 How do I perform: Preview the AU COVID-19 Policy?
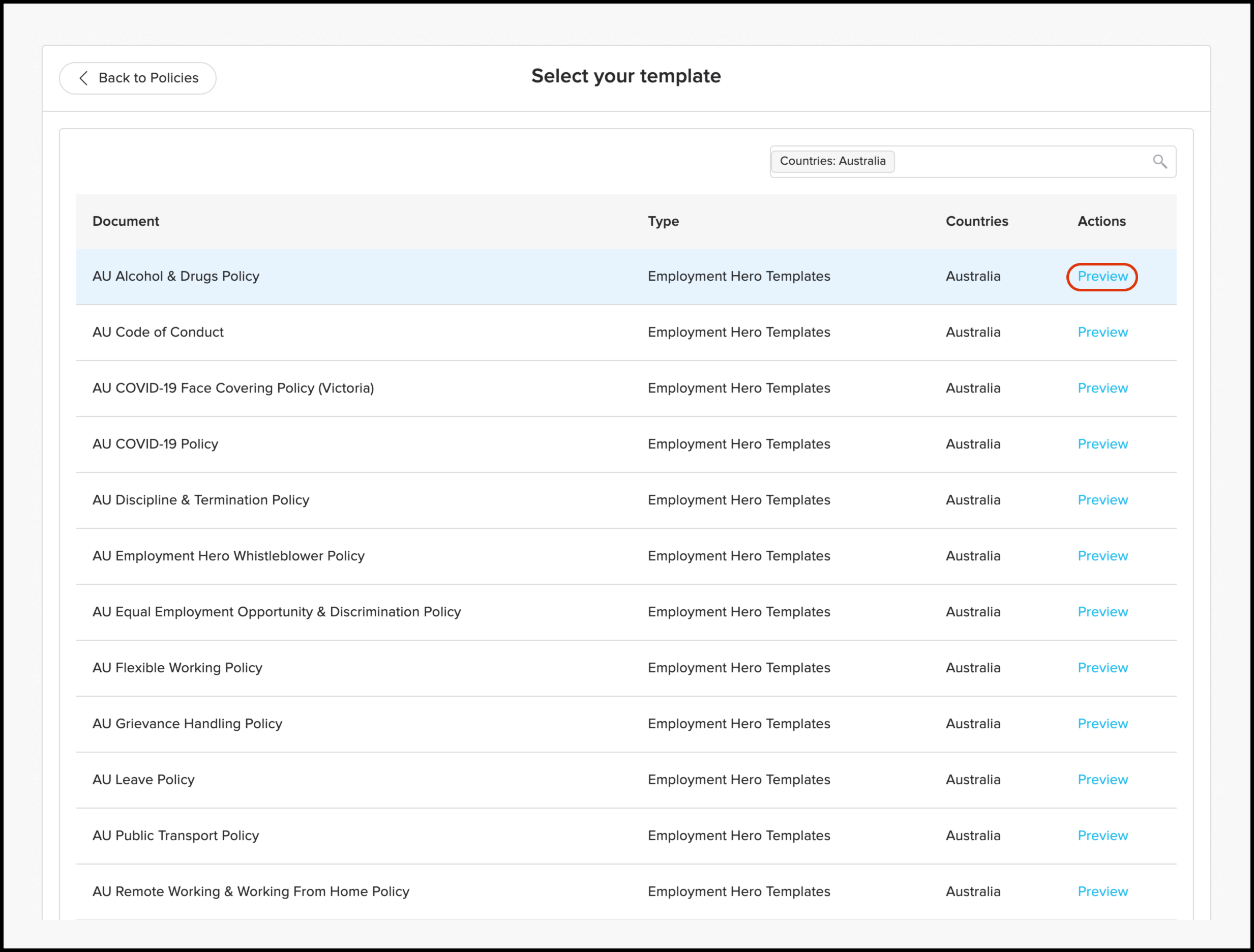point(1102,444)
